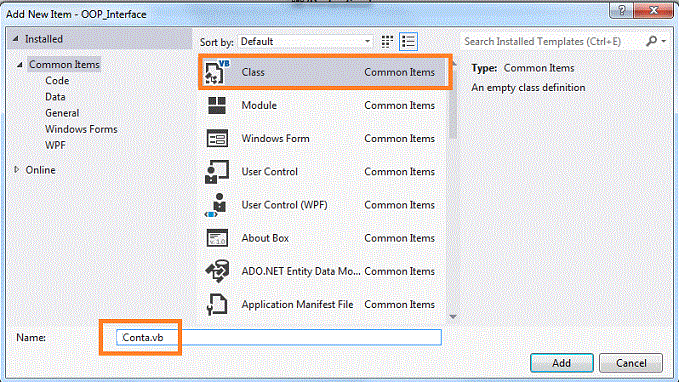Switch to small icons list view
679x382 pixels.
(x=408, y=42)
